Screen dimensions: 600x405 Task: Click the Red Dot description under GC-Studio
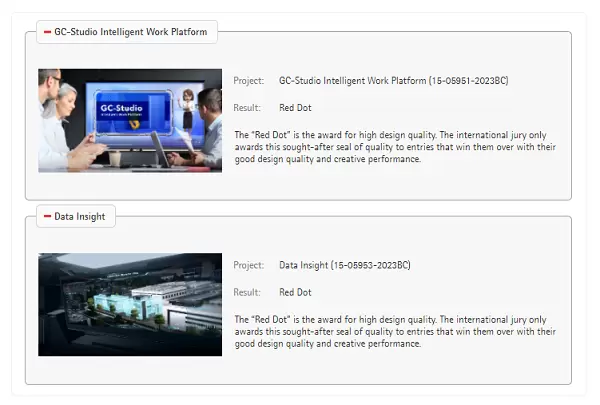[x=394, y=146]
